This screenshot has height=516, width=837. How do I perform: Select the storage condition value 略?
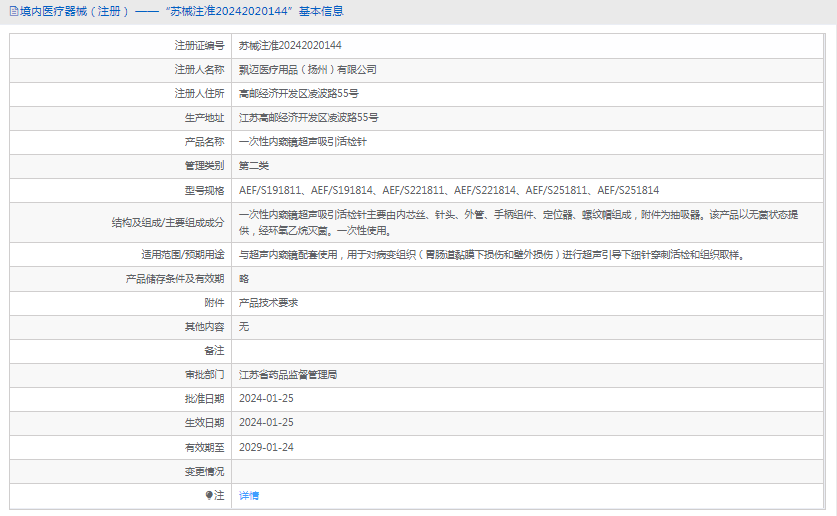[244, 279]
